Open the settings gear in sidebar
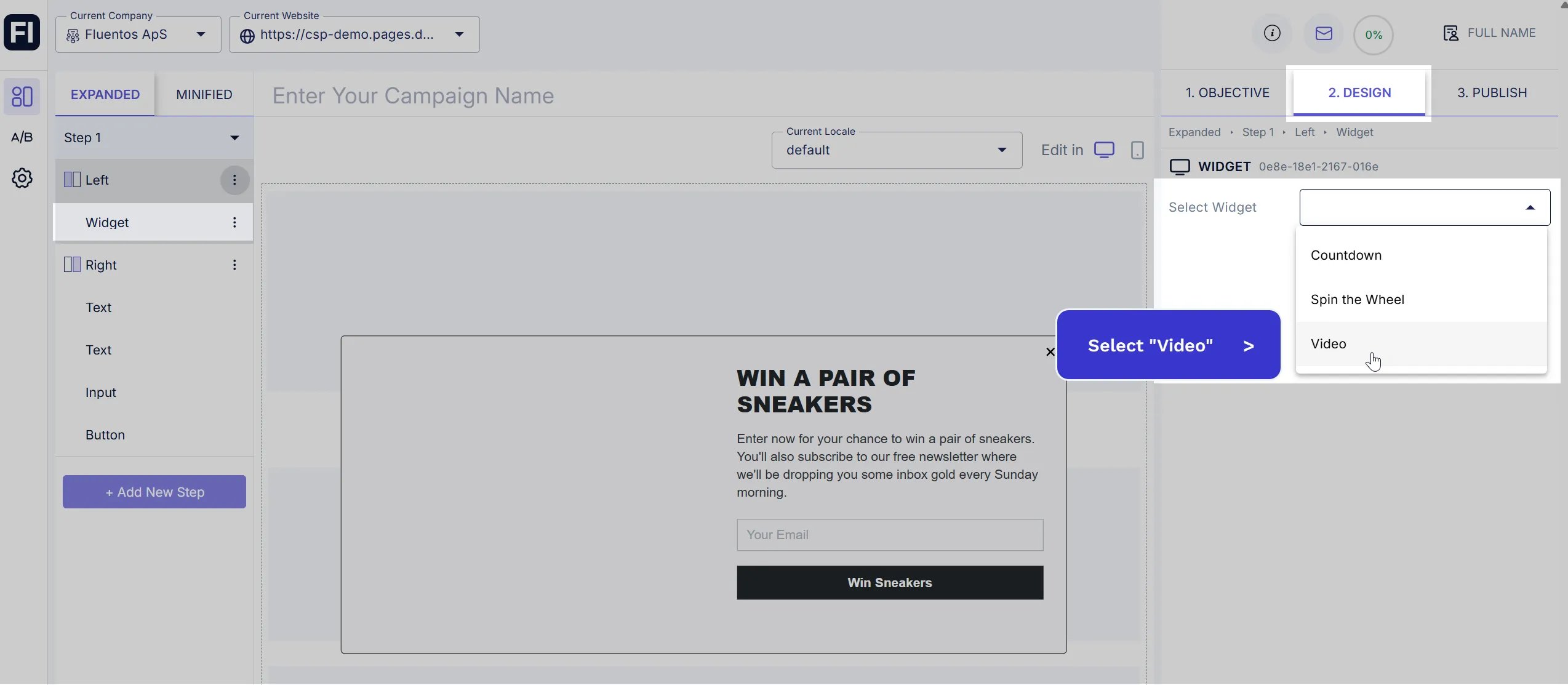 coord(22,178)
